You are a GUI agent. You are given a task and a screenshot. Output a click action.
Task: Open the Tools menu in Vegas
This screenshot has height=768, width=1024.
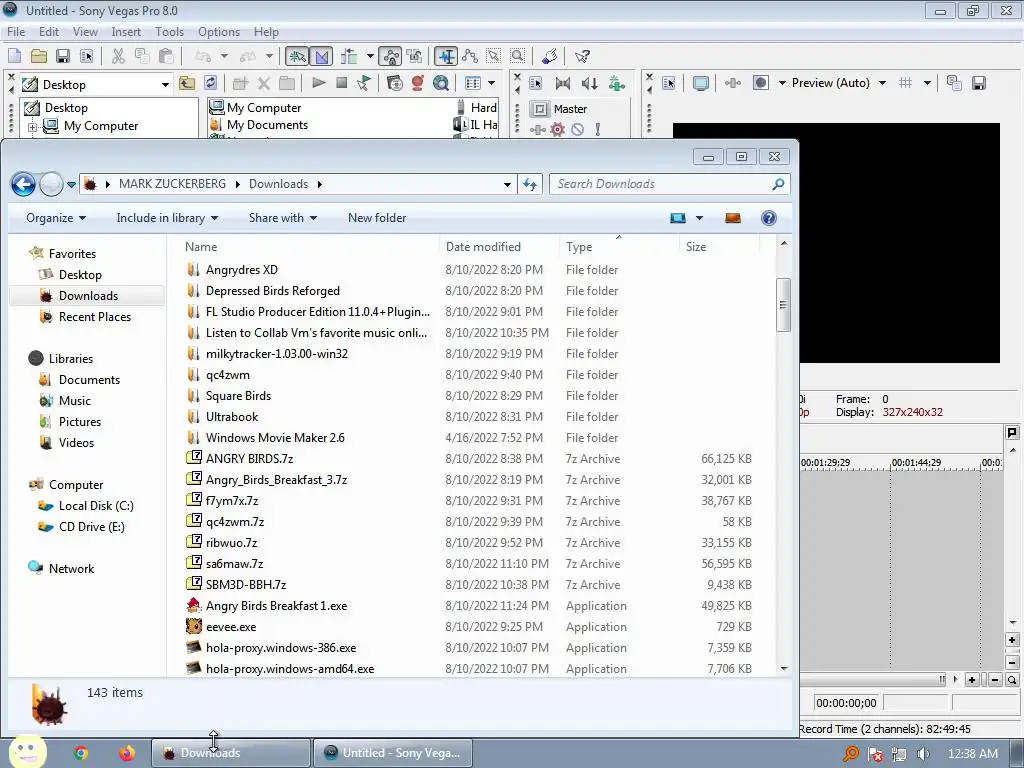coord(169,31)
